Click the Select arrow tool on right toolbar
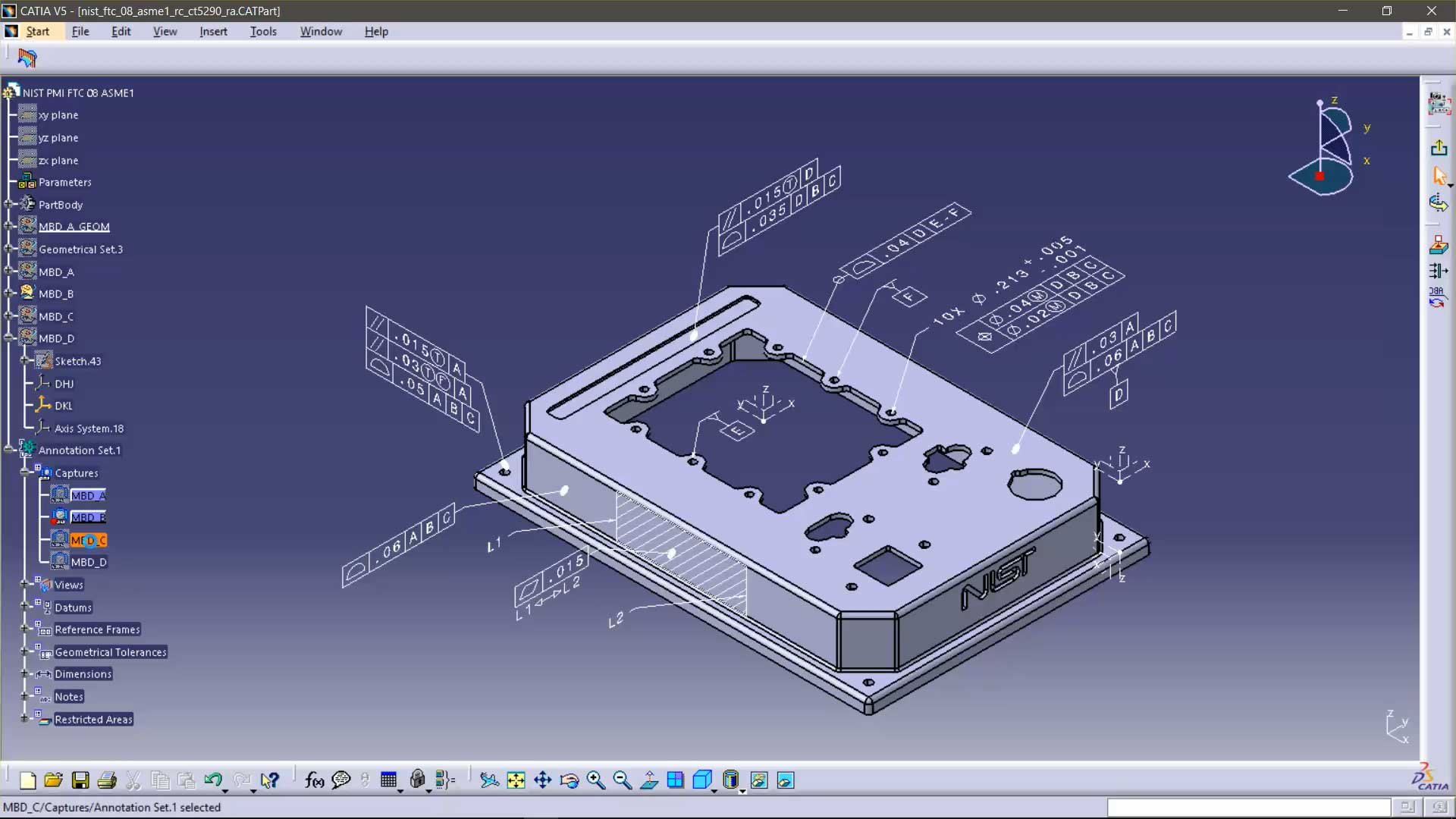This screenshot has width=1456, height=819. click(x=1439, y=176)
